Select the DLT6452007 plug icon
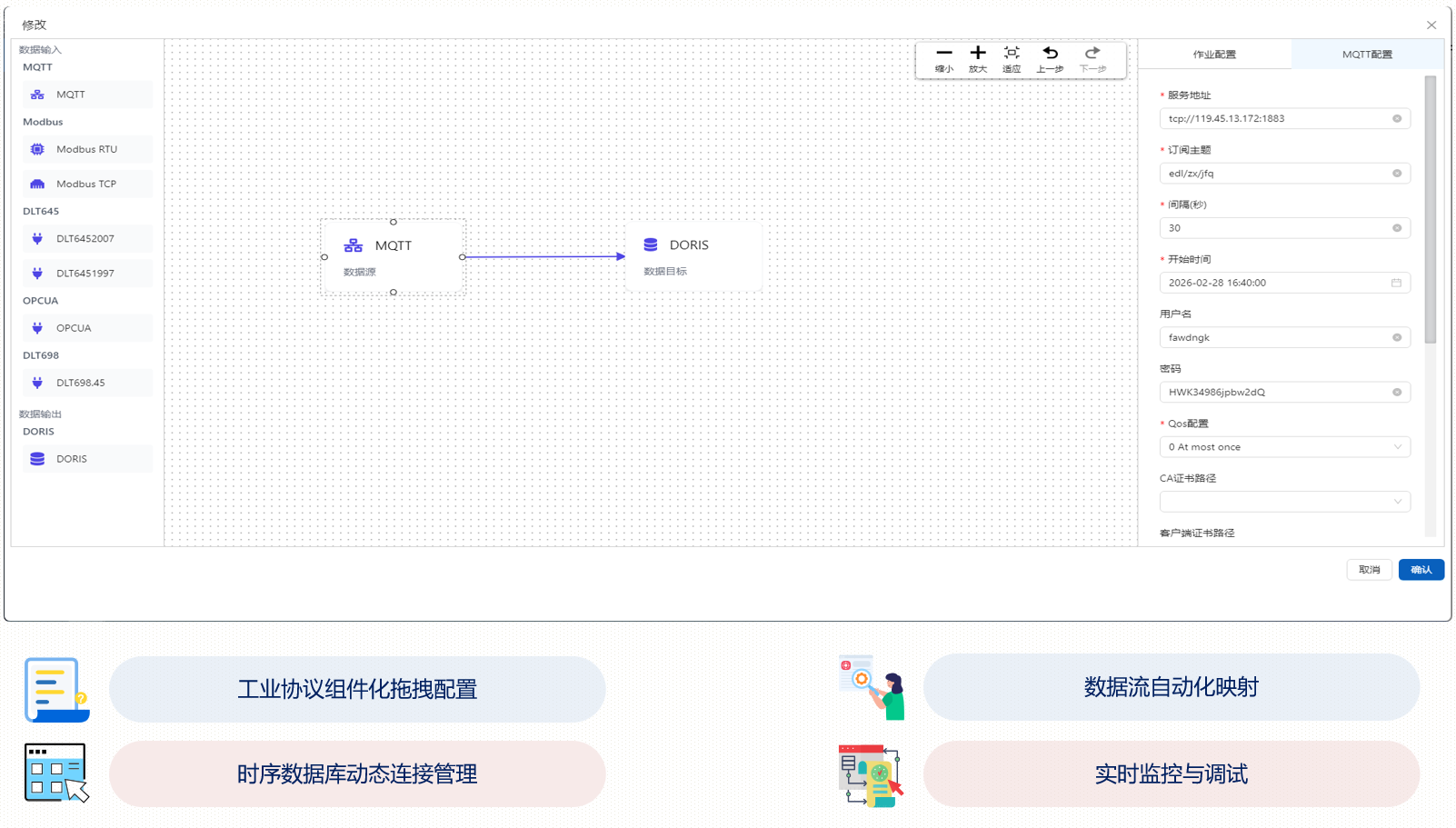Viewport: 1456px width, 828px height. point(37,239)
